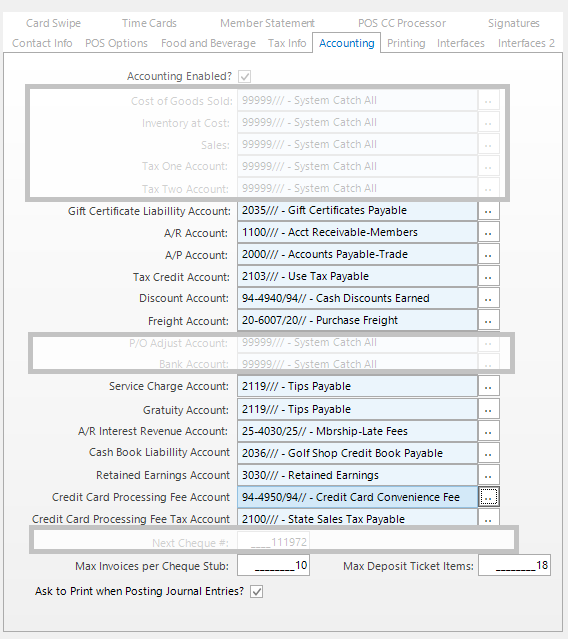Screen dimensions: 568x639
Task: Click the Service Charge Account Tips Payable field
Action: tap(357, 387)
